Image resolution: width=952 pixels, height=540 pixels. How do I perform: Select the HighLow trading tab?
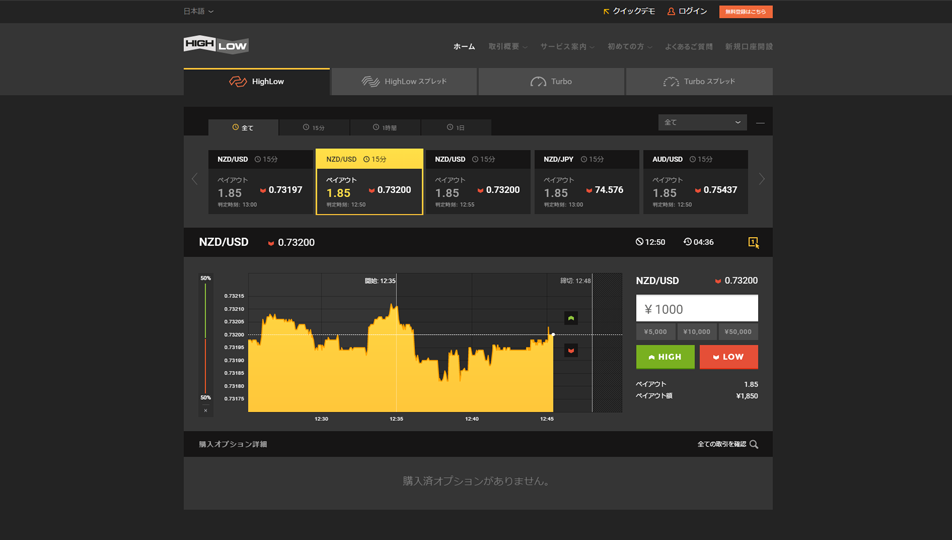click(x=256, y=81)
